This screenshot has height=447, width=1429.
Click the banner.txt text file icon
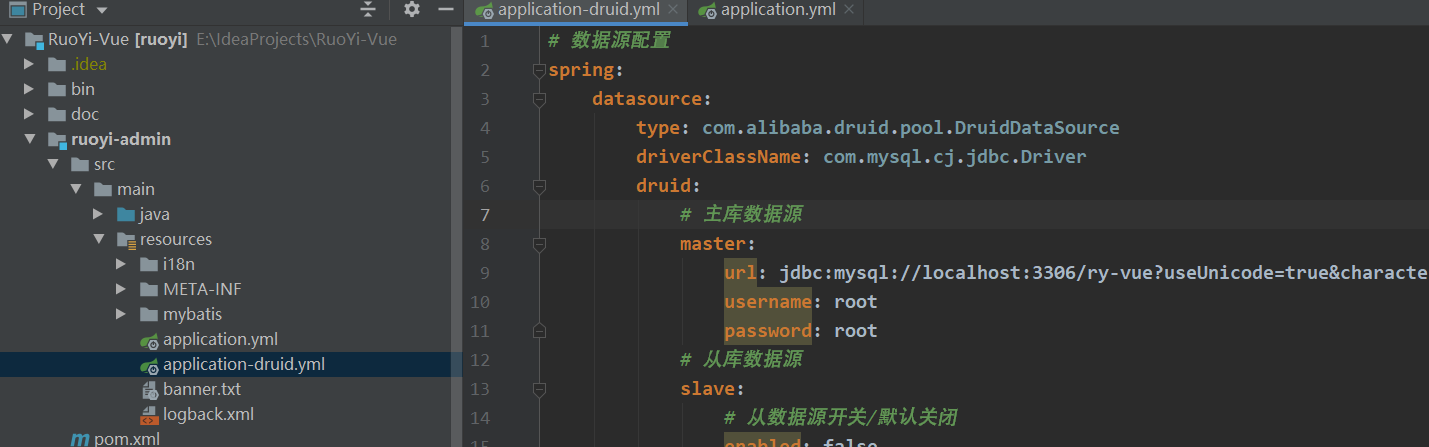(x=149, y=389)
